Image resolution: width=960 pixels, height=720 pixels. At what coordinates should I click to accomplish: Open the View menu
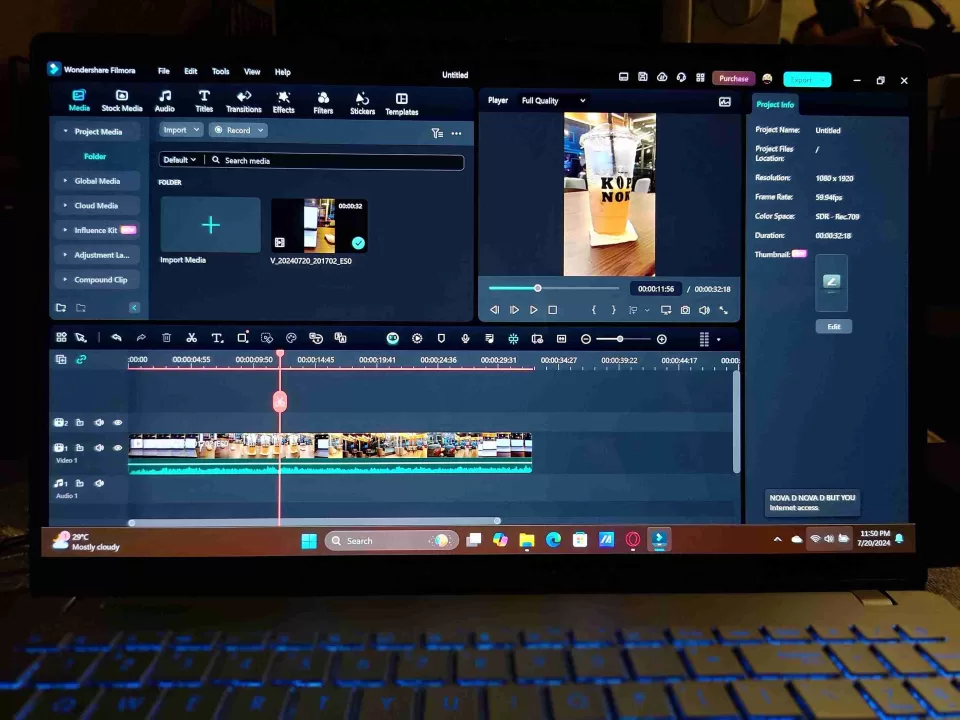(252, 72)
